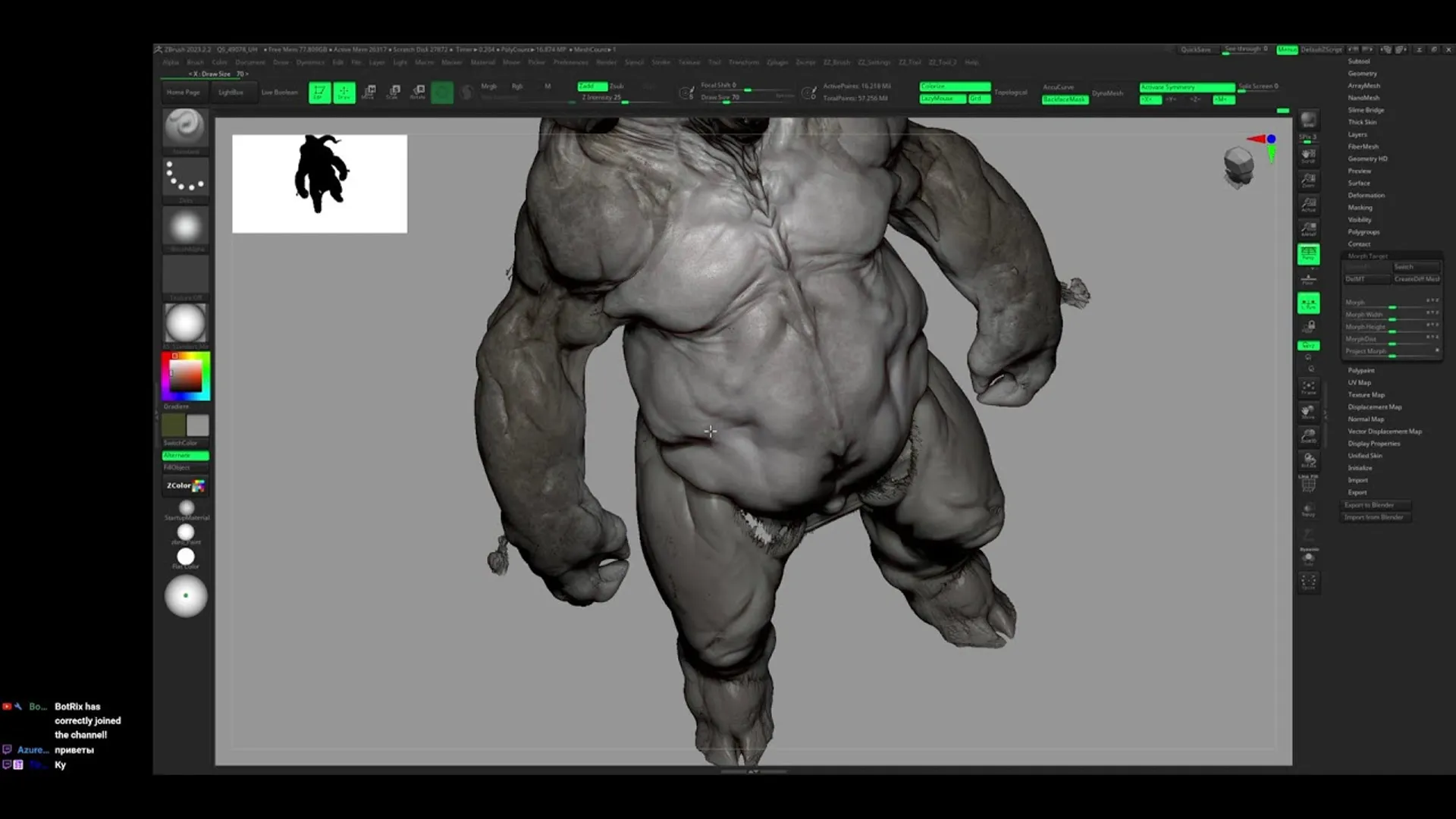Viewport: 1456px width, 819px height.
Task: Select the Edit mode button
Action: 319,93
